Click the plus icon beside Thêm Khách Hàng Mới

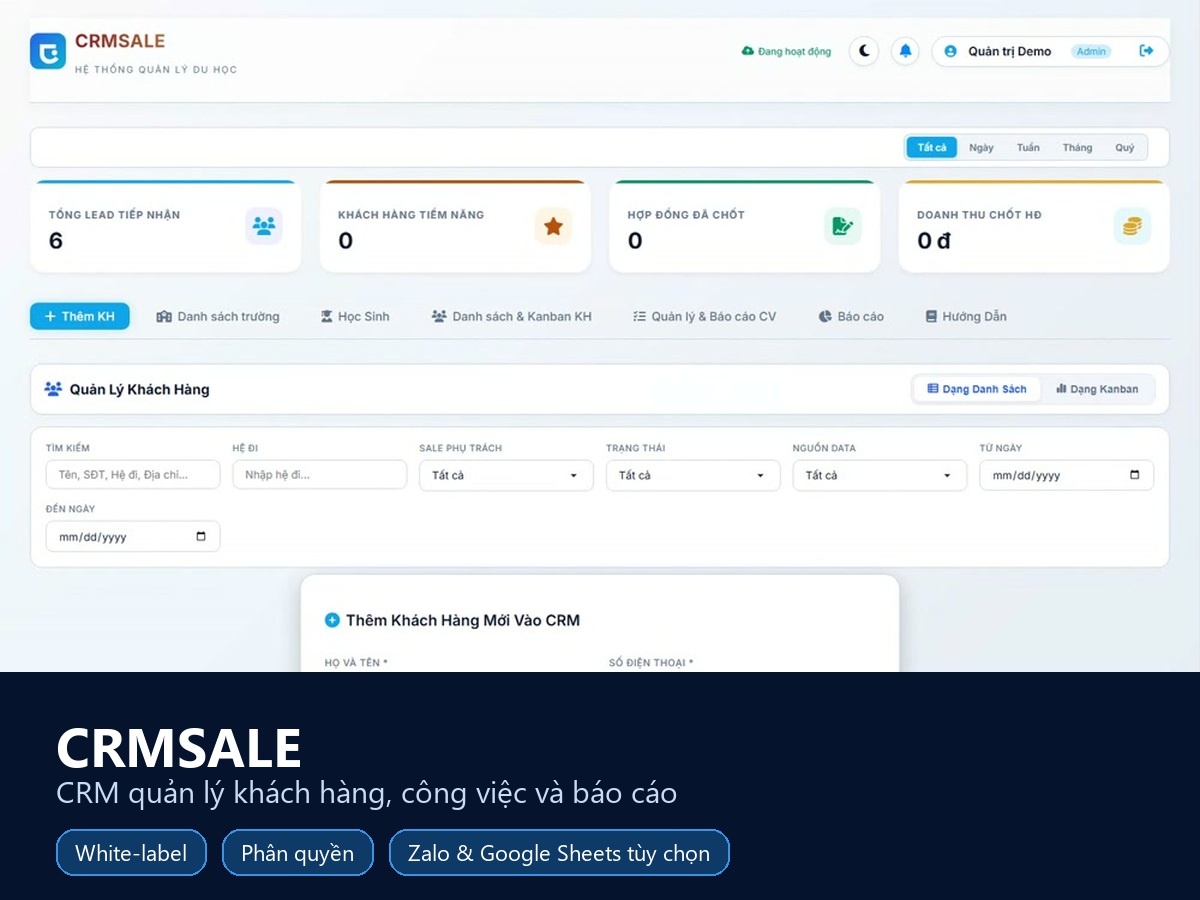[x=333, y=620]
